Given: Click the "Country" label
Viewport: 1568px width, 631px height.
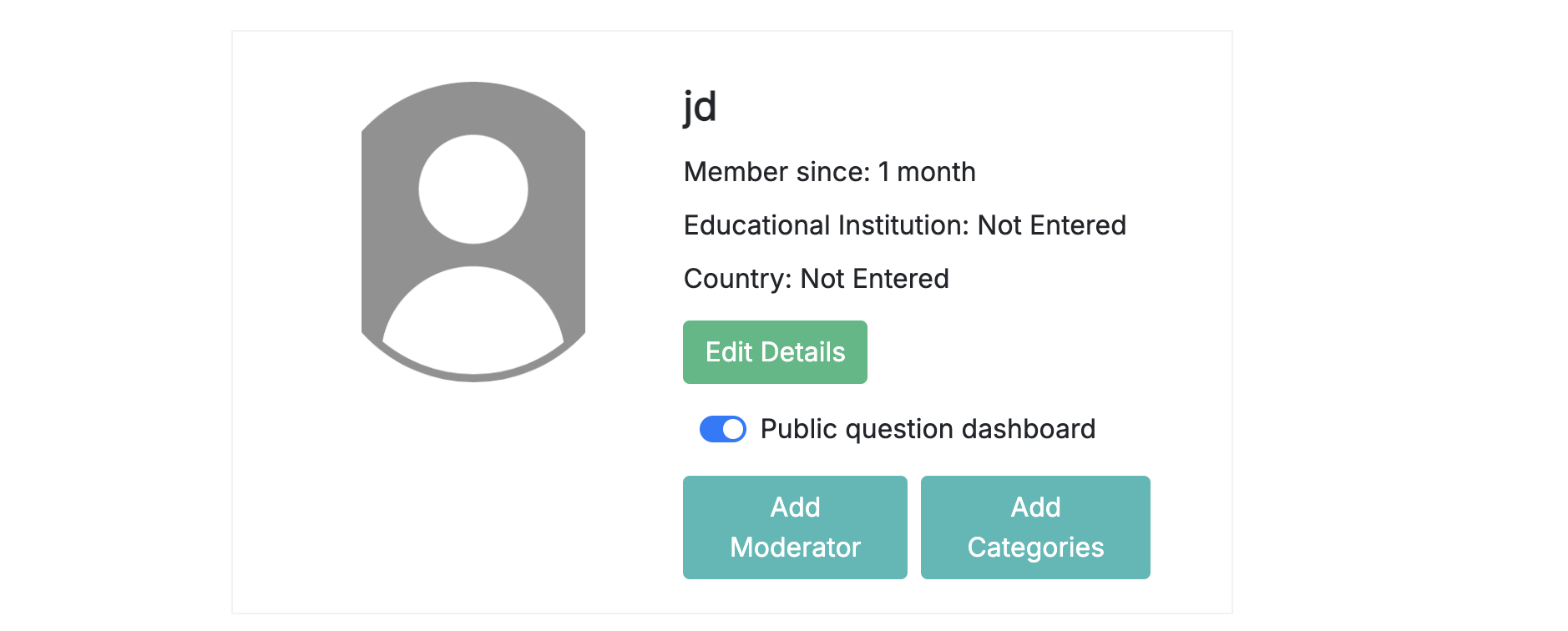Looking at the screenshot, I should coord(737,279).
